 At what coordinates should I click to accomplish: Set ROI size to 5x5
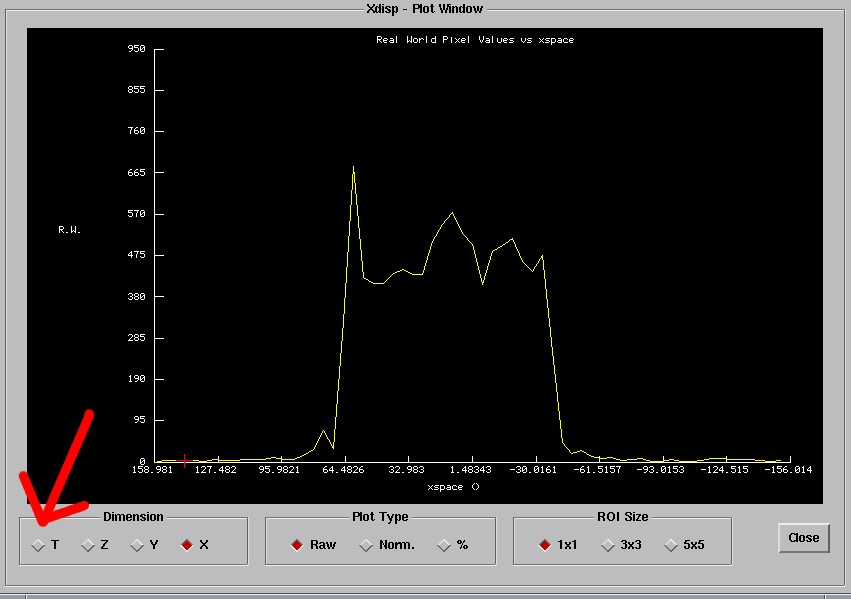pos(671,545)
